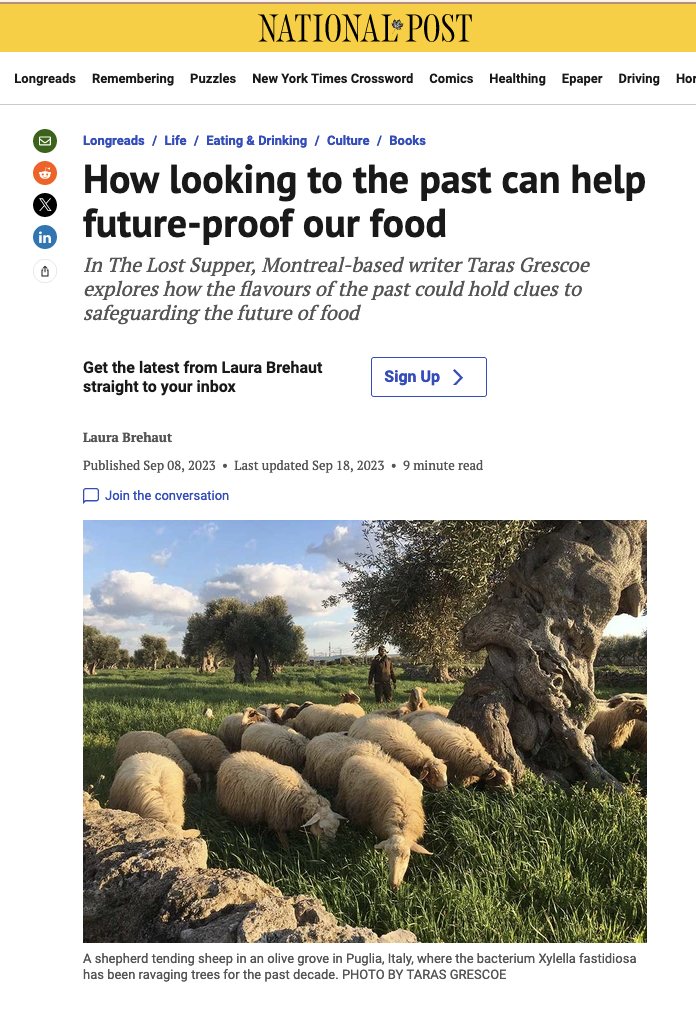Open the Comics section
Viewport: 696px width, 1010px height.
coord(451,79)
